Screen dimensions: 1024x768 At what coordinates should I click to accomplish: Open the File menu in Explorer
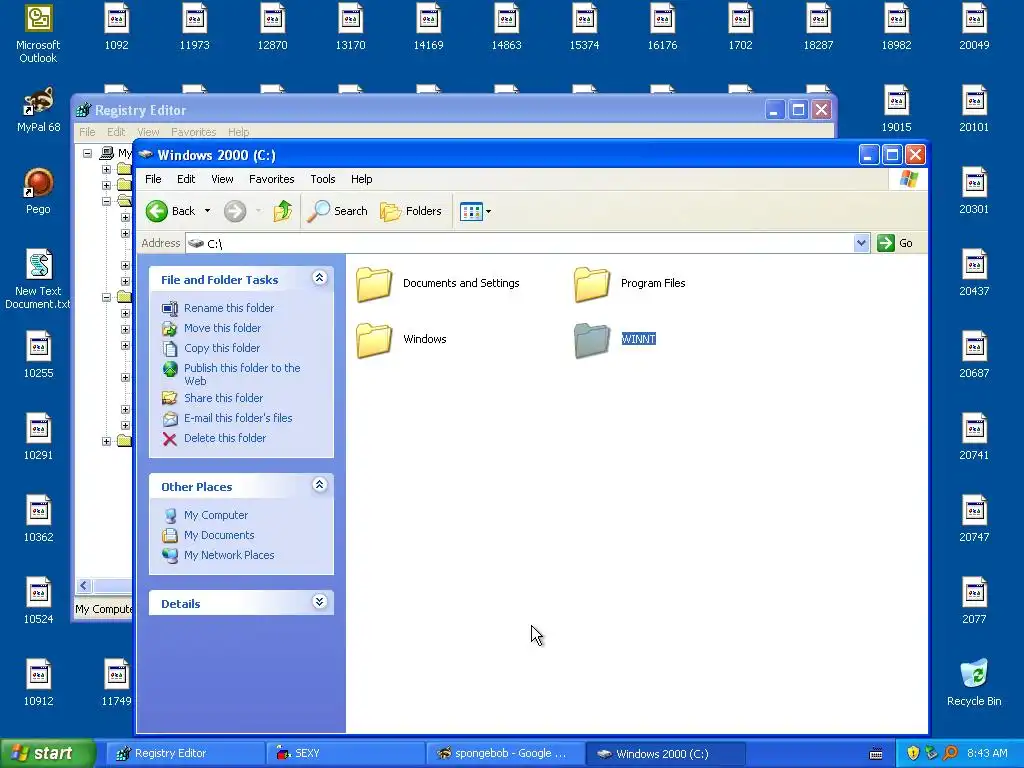tap(153, 179)
